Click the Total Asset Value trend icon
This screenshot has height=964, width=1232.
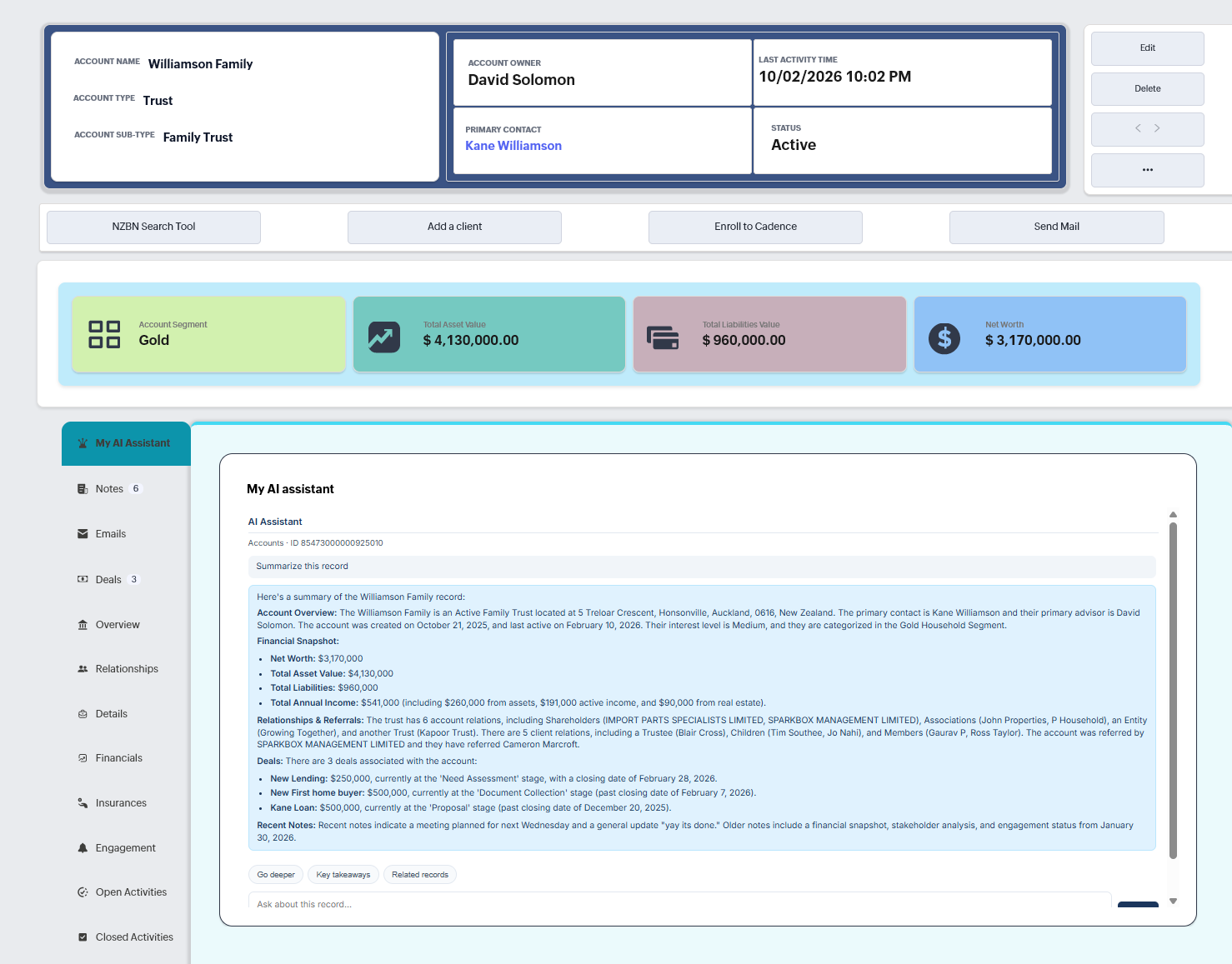[x=384, y=337]
